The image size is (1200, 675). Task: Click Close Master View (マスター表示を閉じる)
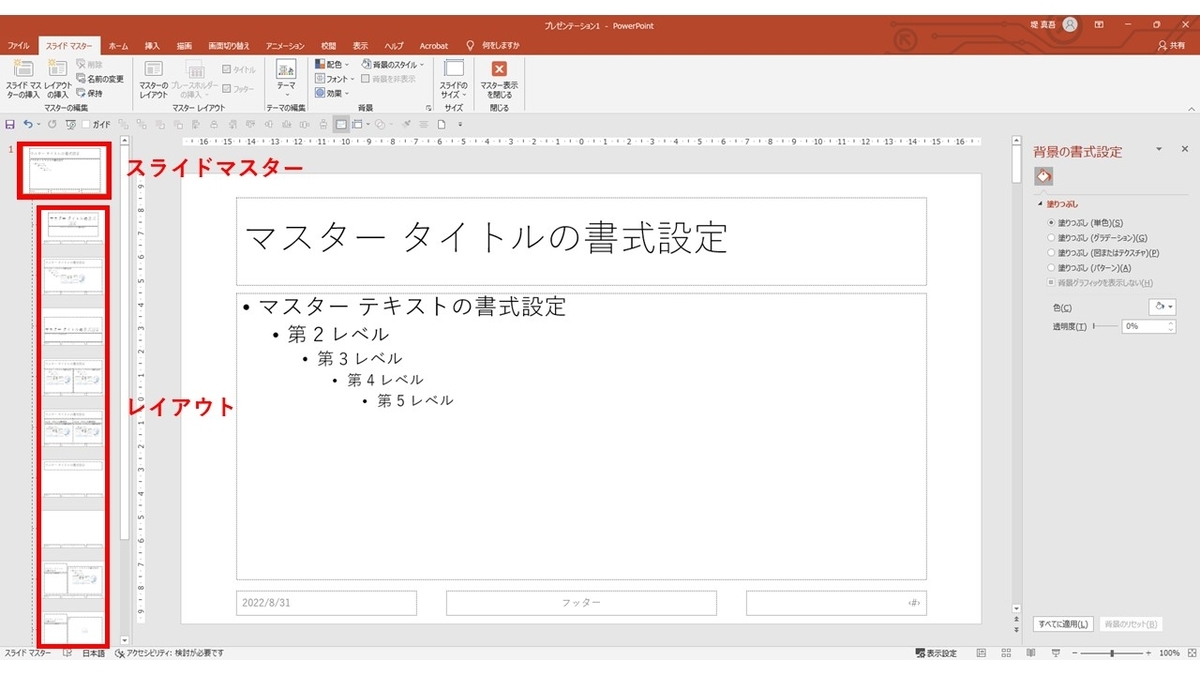click(499, 79)
